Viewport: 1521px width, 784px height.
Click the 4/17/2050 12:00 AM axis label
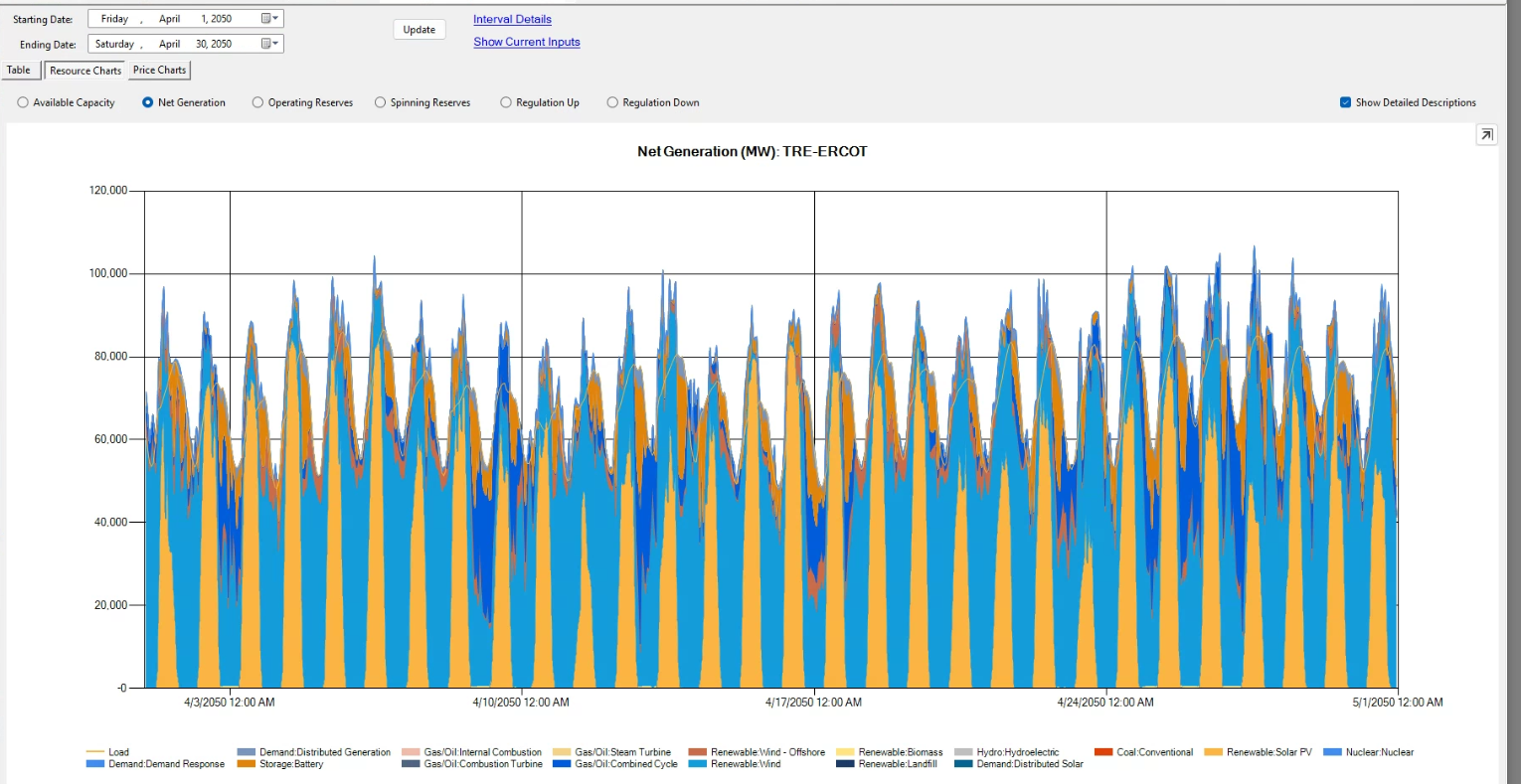(x=813, y=702)
